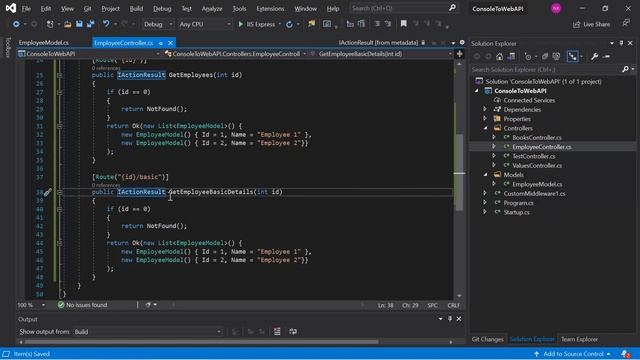Screen dimensions: 640x360
Task: Select Startup.cs in Solution Explorer
Action: (x=516, y=212)
